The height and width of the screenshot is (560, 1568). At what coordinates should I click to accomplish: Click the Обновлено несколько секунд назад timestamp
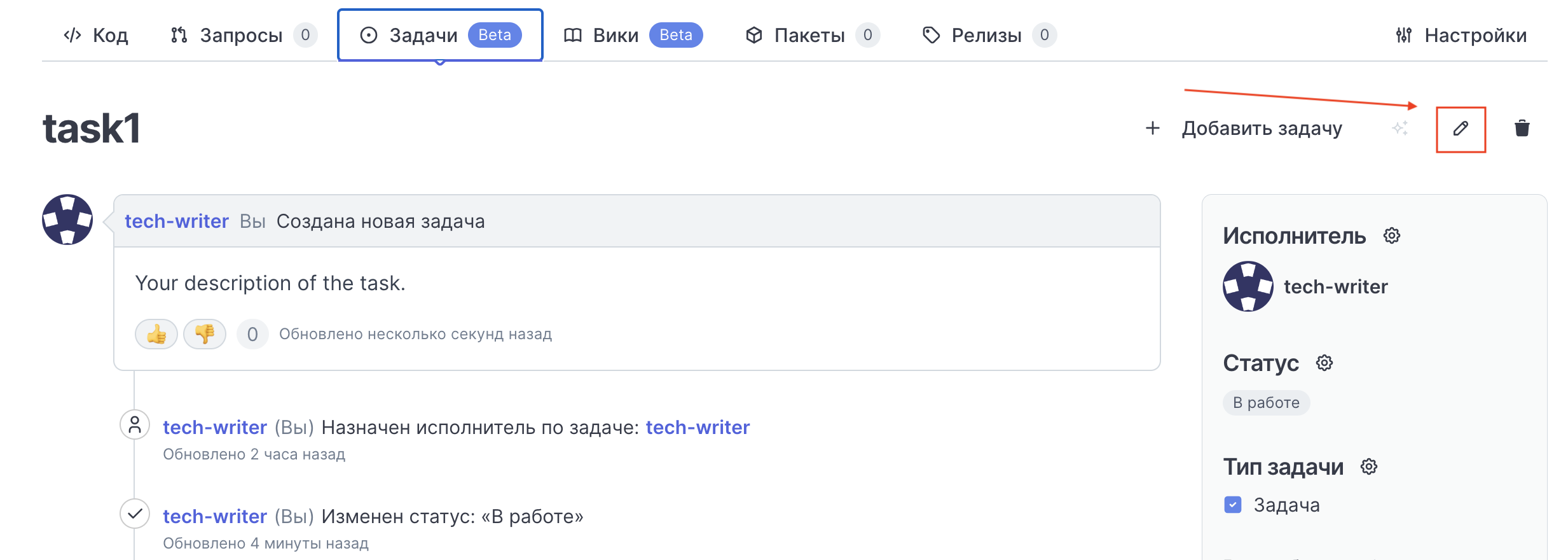pos(415,334)
